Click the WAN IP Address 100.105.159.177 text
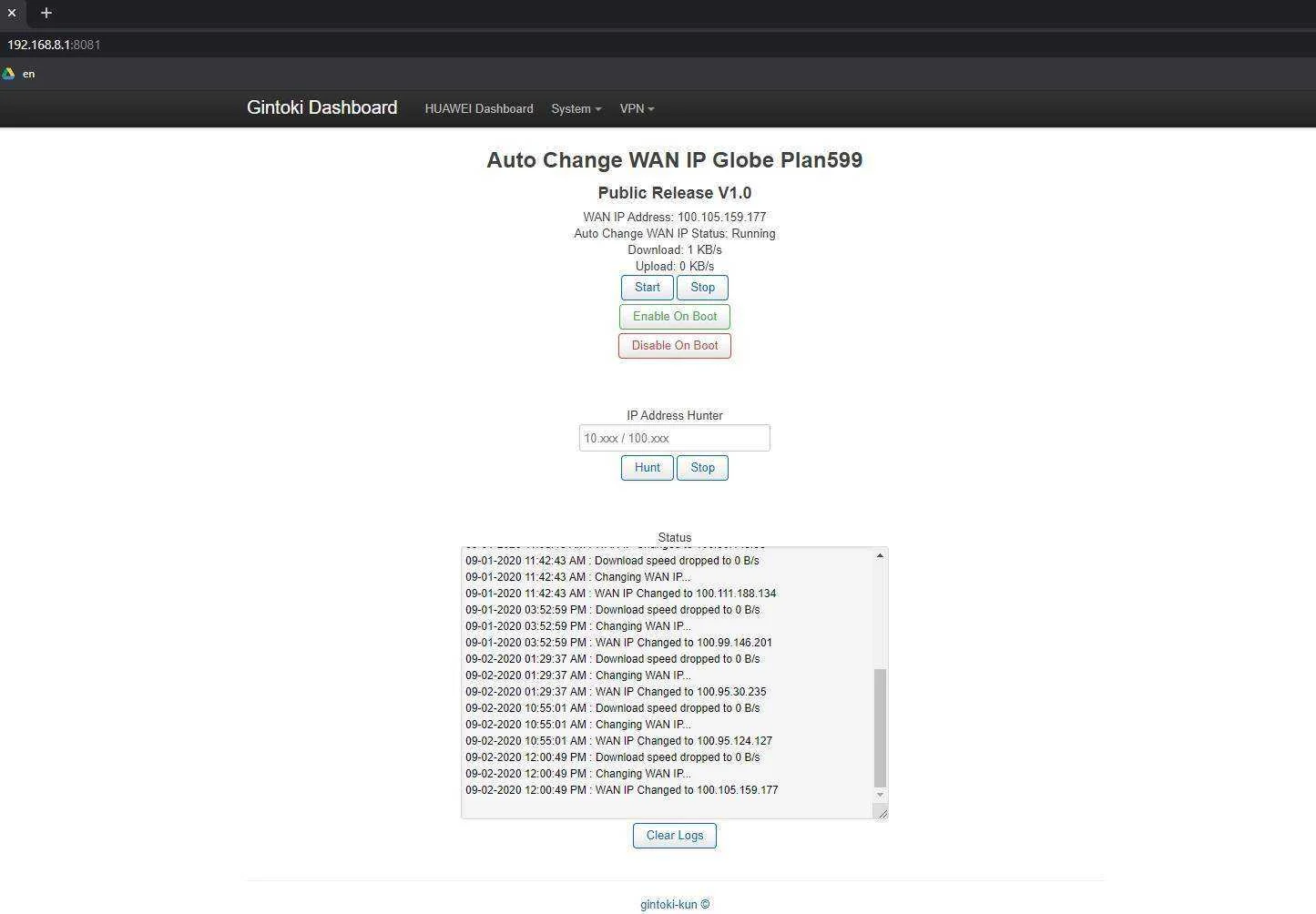This screenshot has width=1316, height=914. pos(675,218)
